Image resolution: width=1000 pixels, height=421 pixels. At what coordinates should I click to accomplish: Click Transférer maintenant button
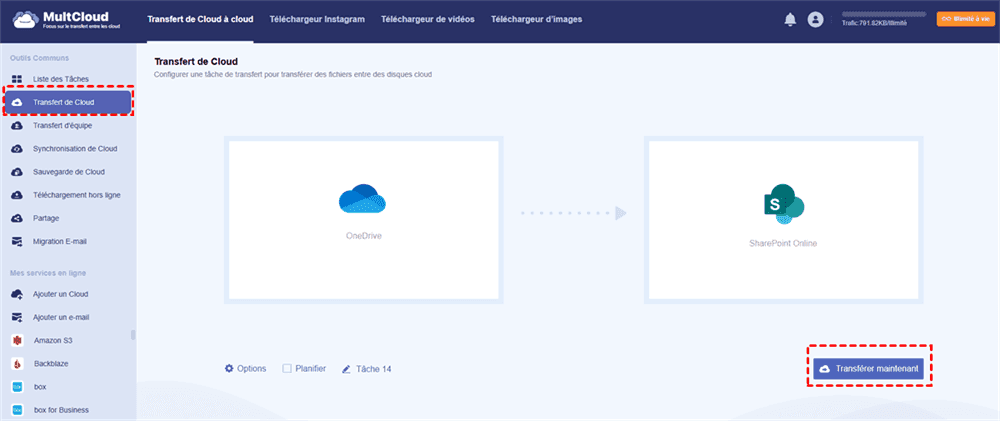tap(869, 369)
